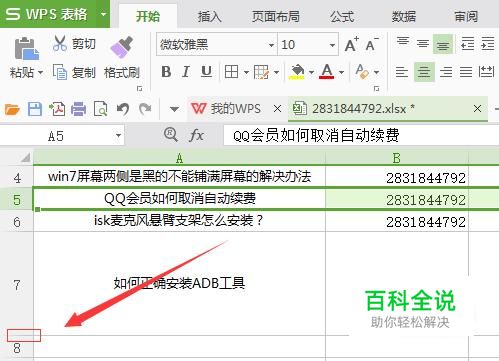
Task: Apply red font color A
Action: pos(327,72)
